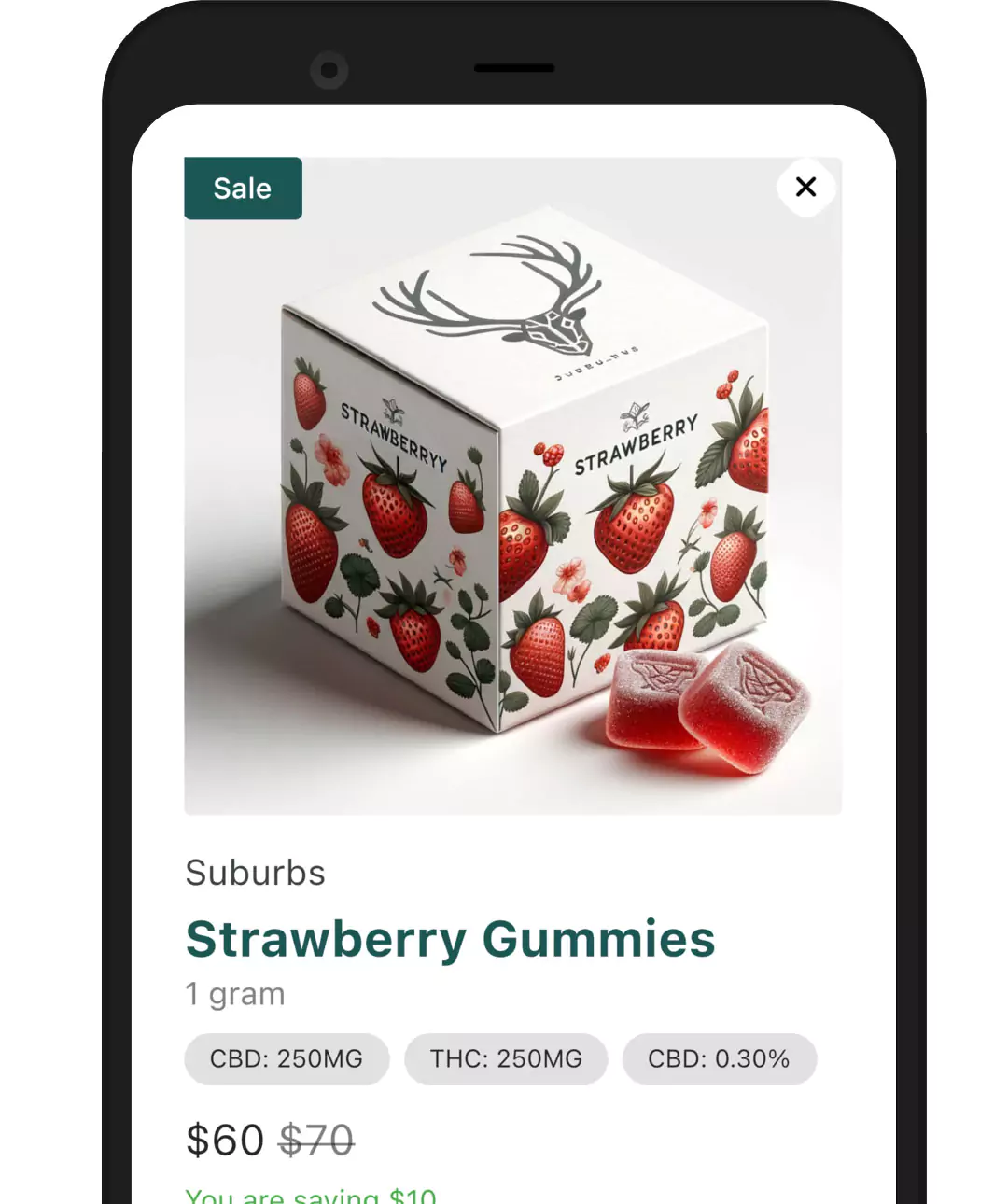The height and width of the screenshot is (1204, 1008).
Task: Click the crossed-out $70 original price
Action: pyautogui.click(x=316, y=1141)
